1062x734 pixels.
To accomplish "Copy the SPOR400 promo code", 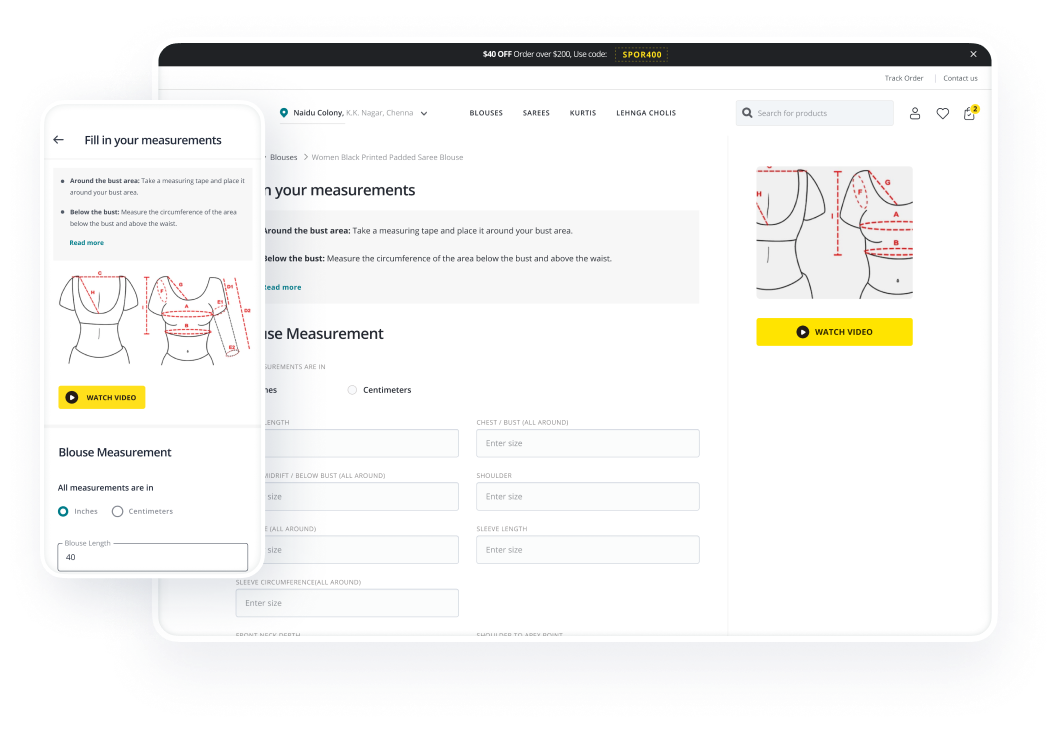I will tap(641, 55).
